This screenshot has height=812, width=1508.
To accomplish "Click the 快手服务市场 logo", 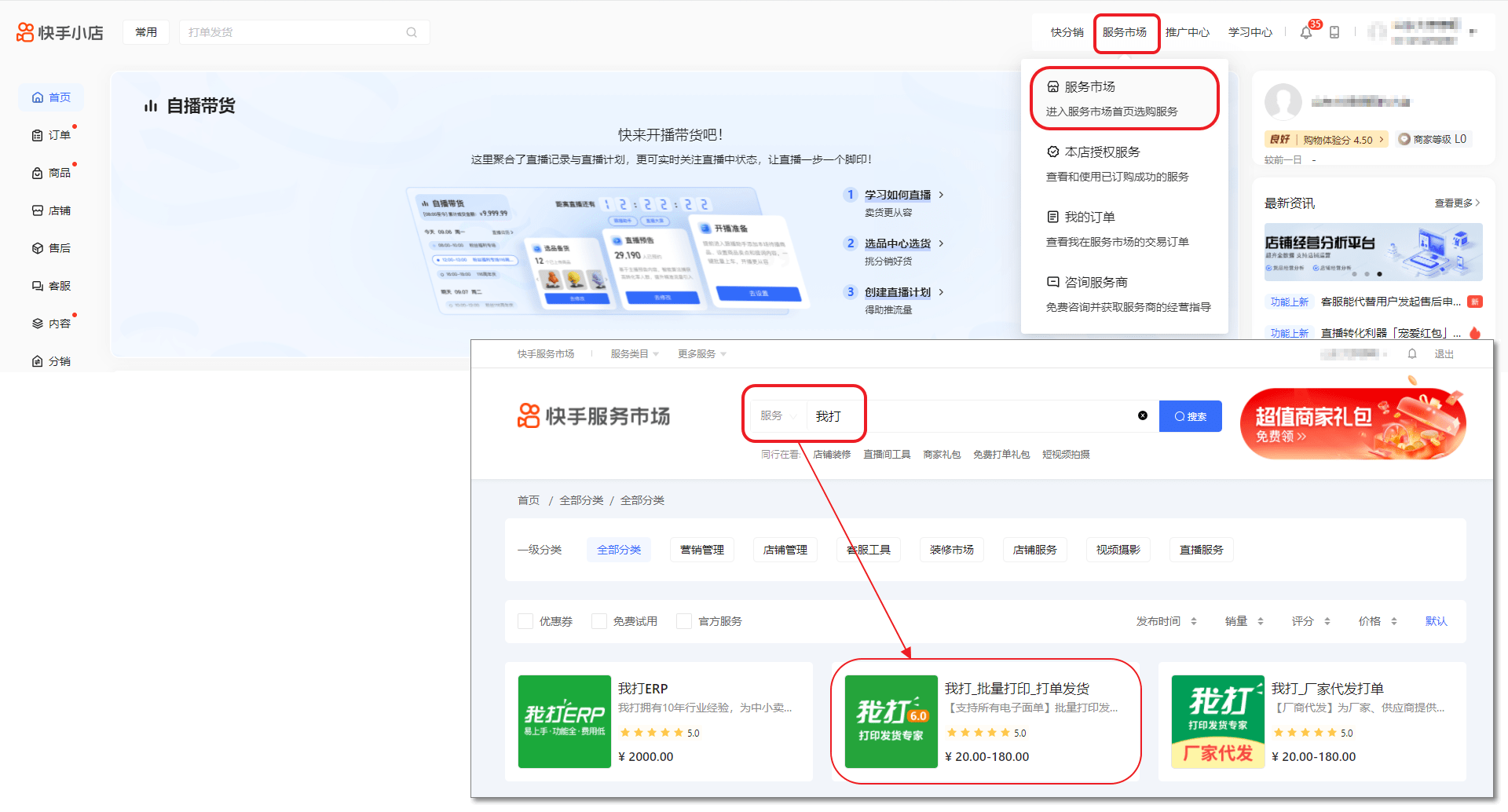I will 594,415.
